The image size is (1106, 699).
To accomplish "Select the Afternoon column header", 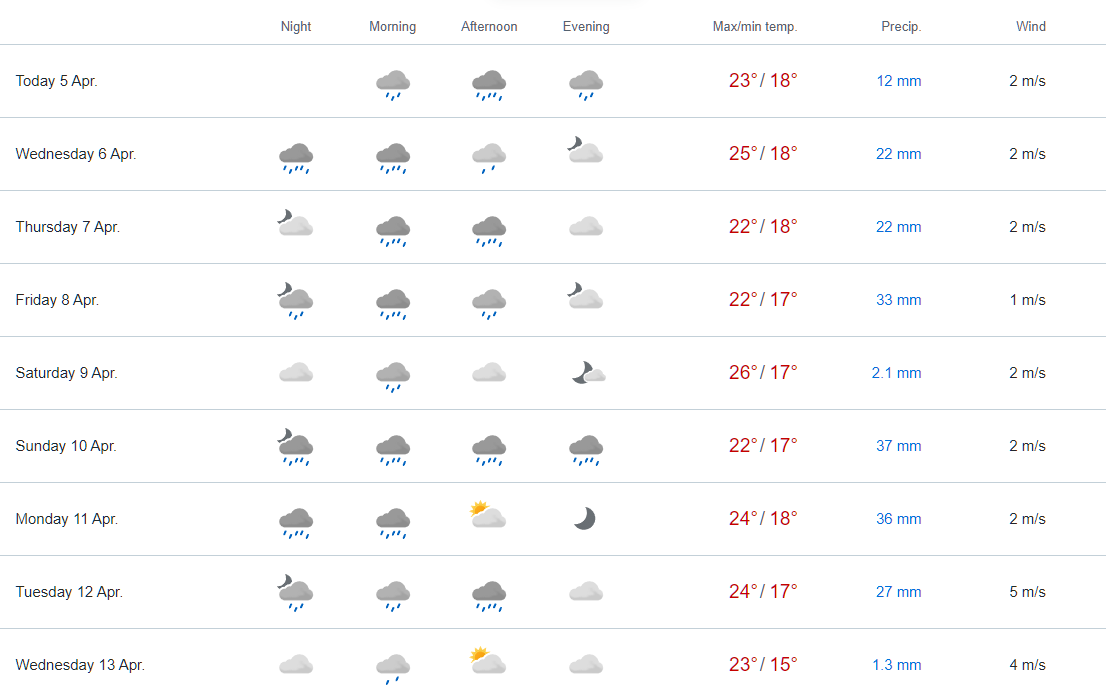I will tap(489, 27).
